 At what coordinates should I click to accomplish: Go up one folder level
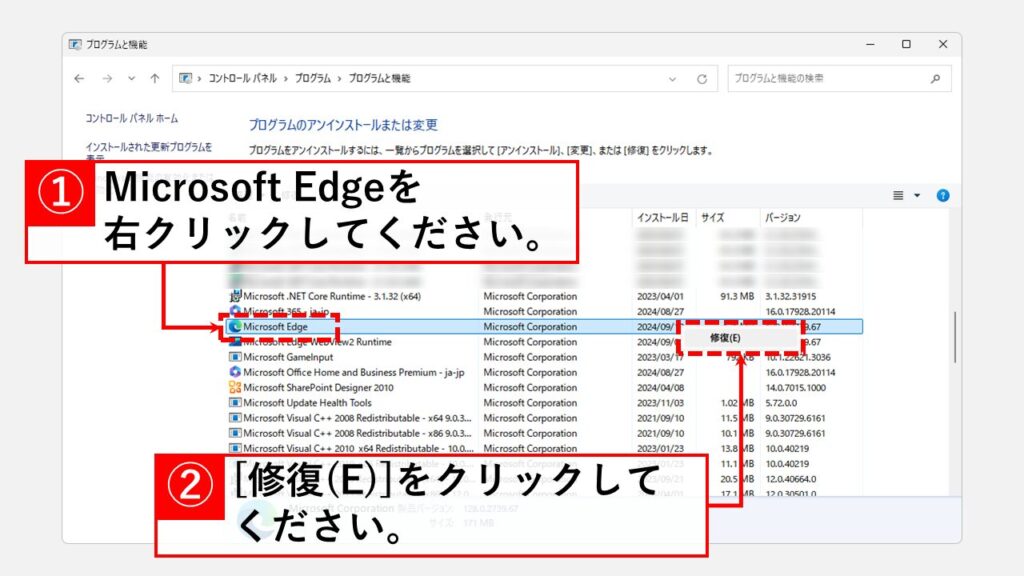point(154,79)
